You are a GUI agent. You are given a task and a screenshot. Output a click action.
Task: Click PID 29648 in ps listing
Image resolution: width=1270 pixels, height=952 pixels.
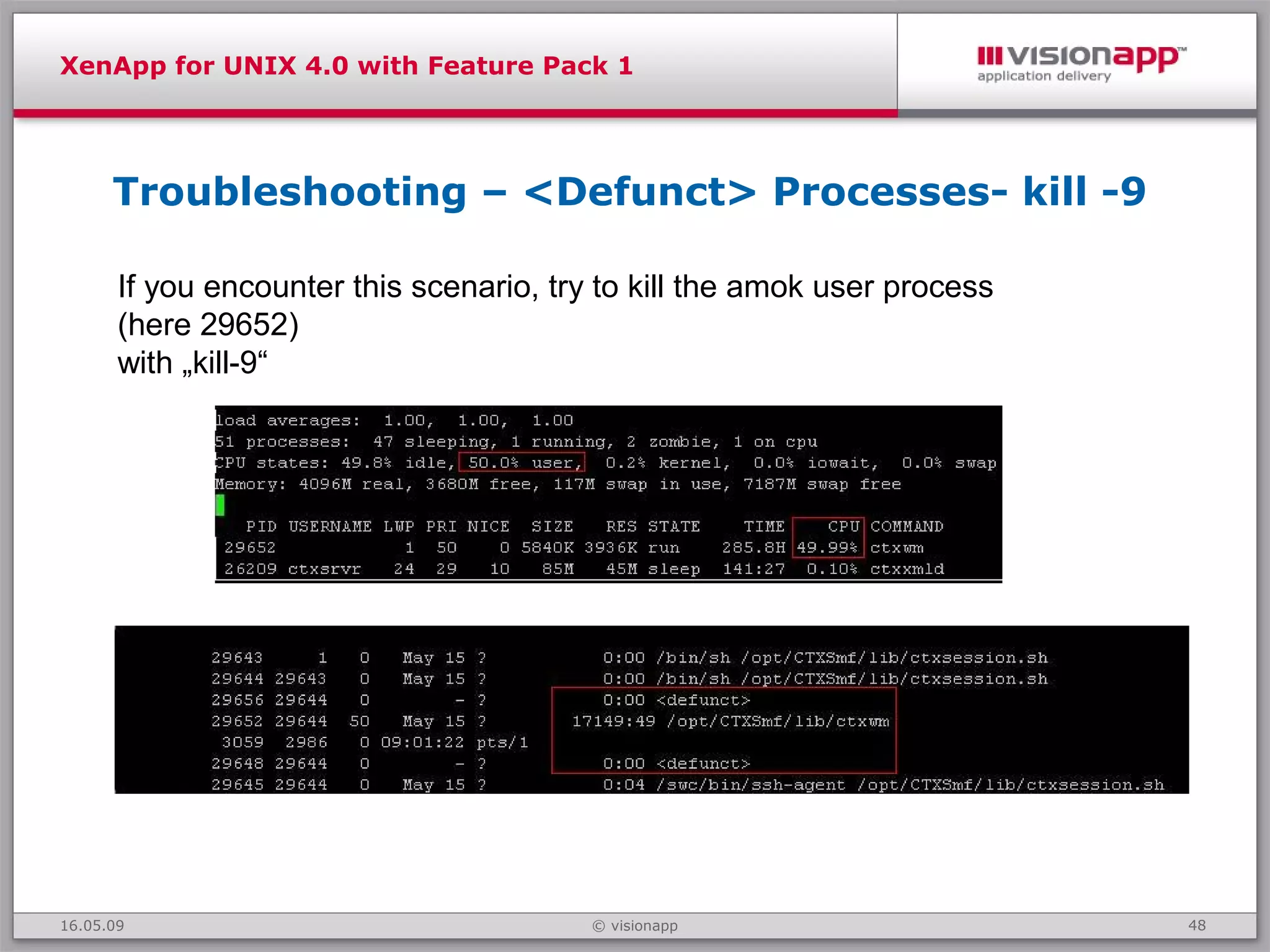point(237,763)
